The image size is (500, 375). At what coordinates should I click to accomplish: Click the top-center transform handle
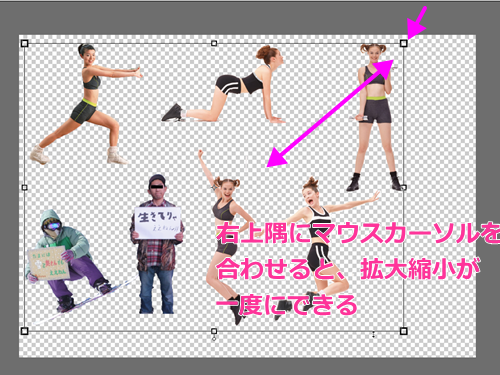pyautogui.click(x=214, y=43)
